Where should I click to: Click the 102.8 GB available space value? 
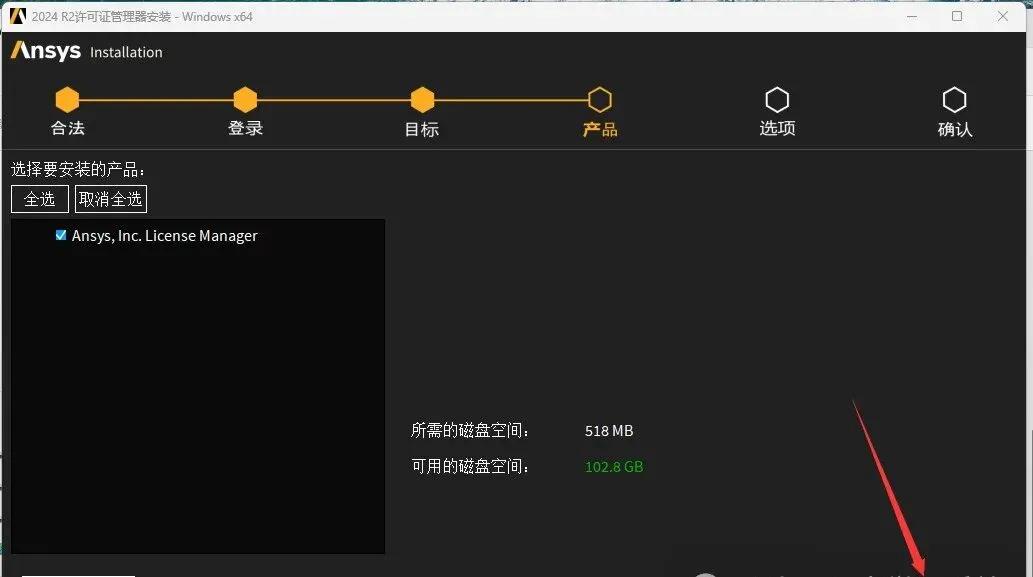[x=614, y=467]
